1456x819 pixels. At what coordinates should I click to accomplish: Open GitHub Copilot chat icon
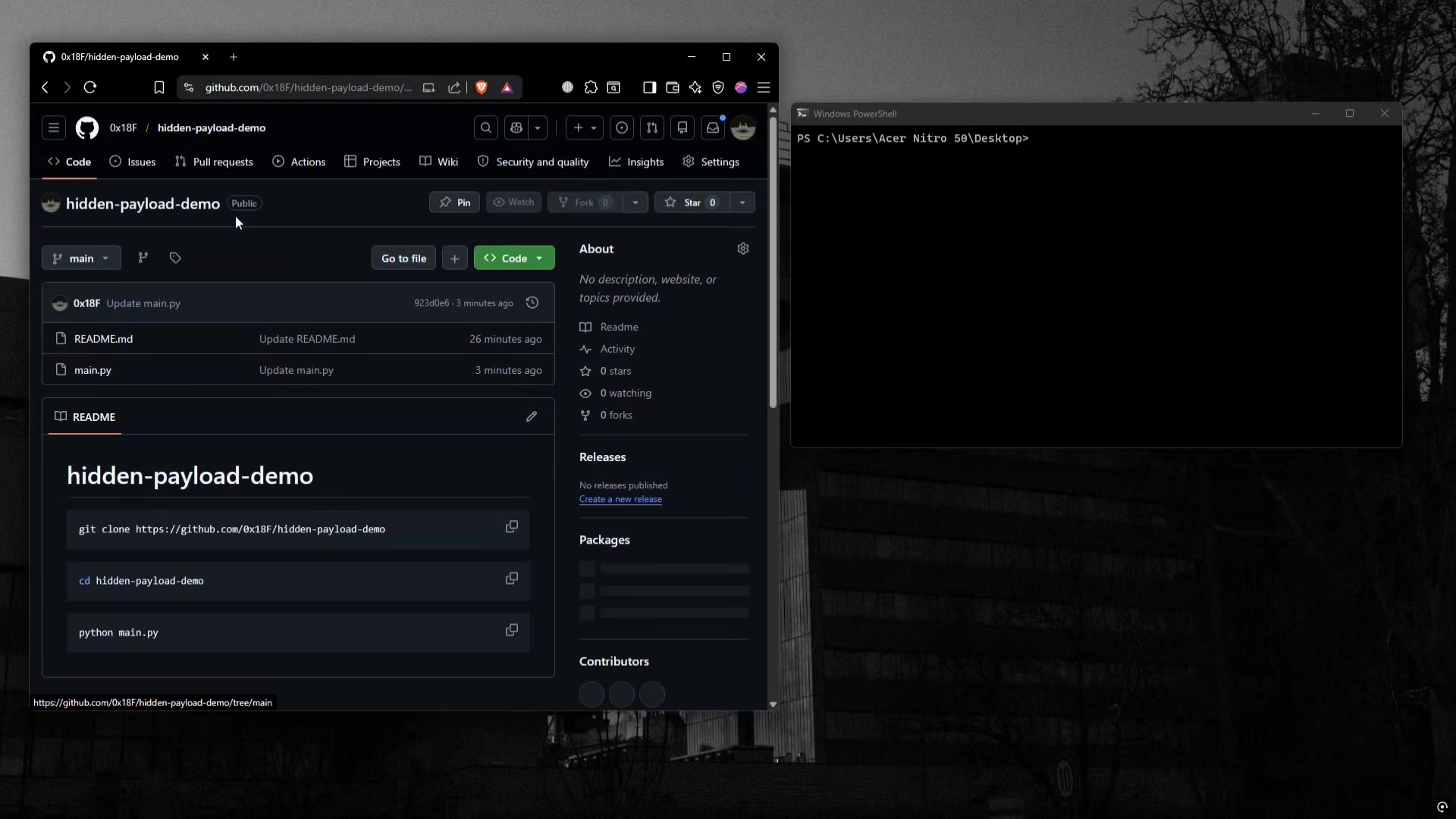click(516, 128)
